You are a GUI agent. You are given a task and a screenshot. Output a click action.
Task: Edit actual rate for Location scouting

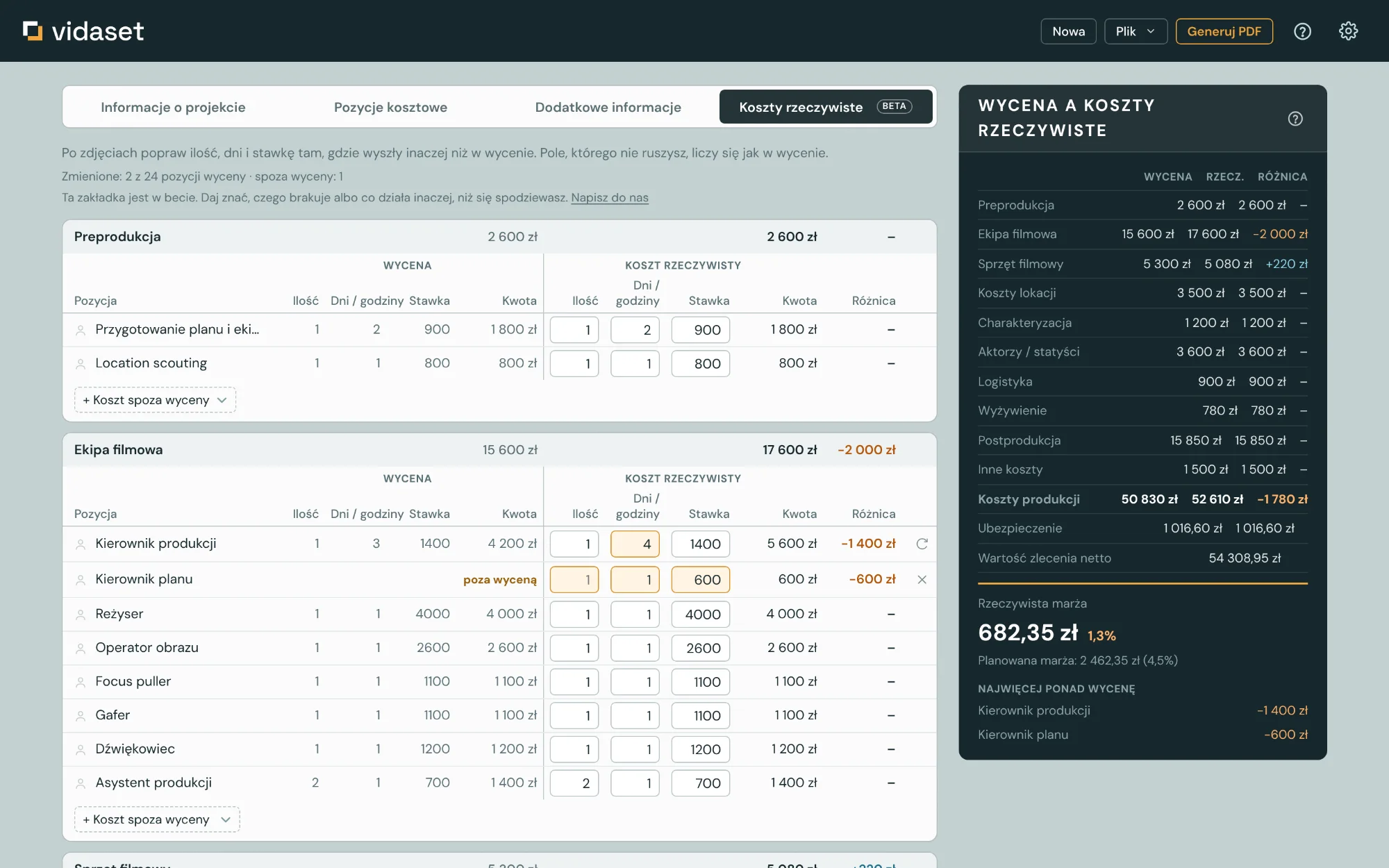tap(701, 364)
